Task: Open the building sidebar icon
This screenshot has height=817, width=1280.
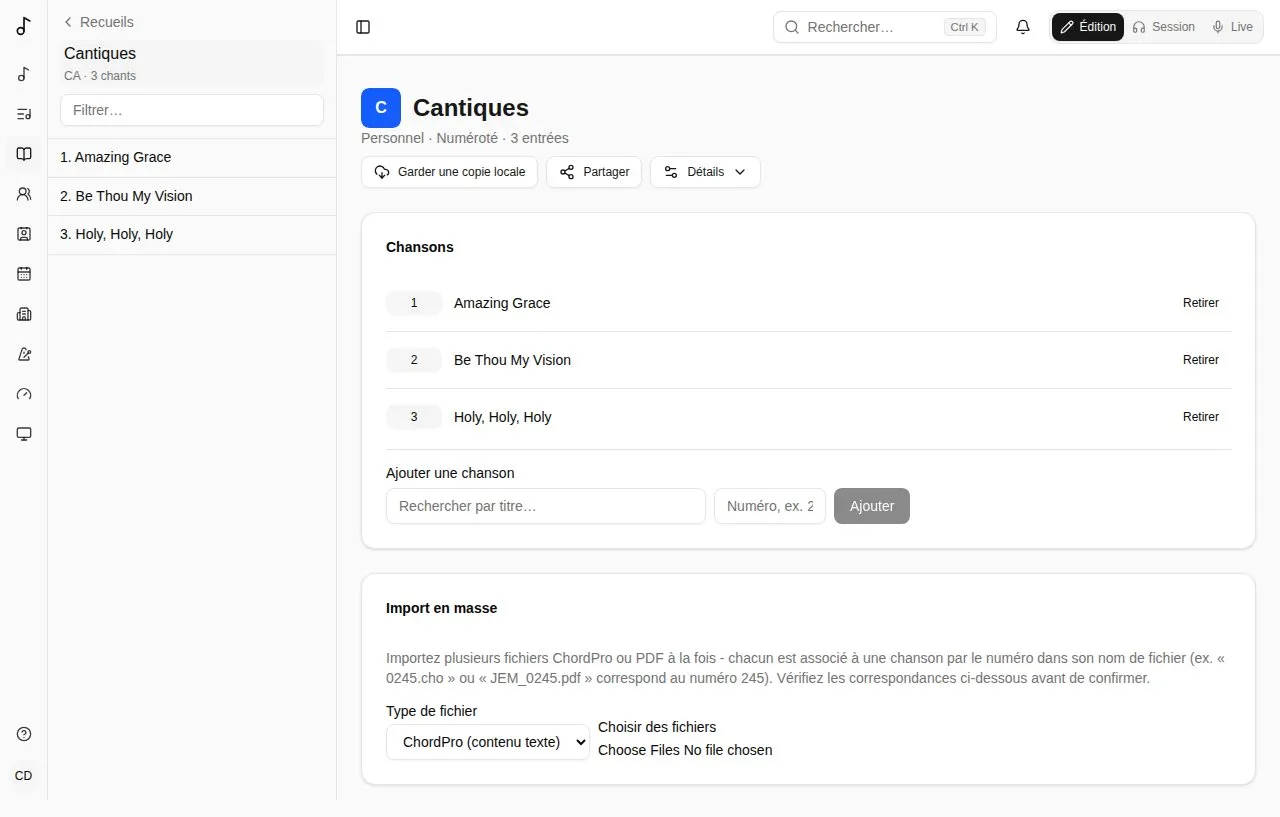Action: click(24, 314)
